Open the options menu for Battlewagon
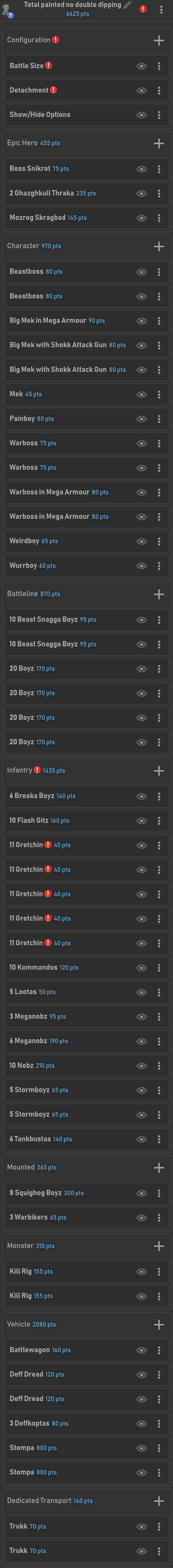The image size is (173, 1568). 159,1350
